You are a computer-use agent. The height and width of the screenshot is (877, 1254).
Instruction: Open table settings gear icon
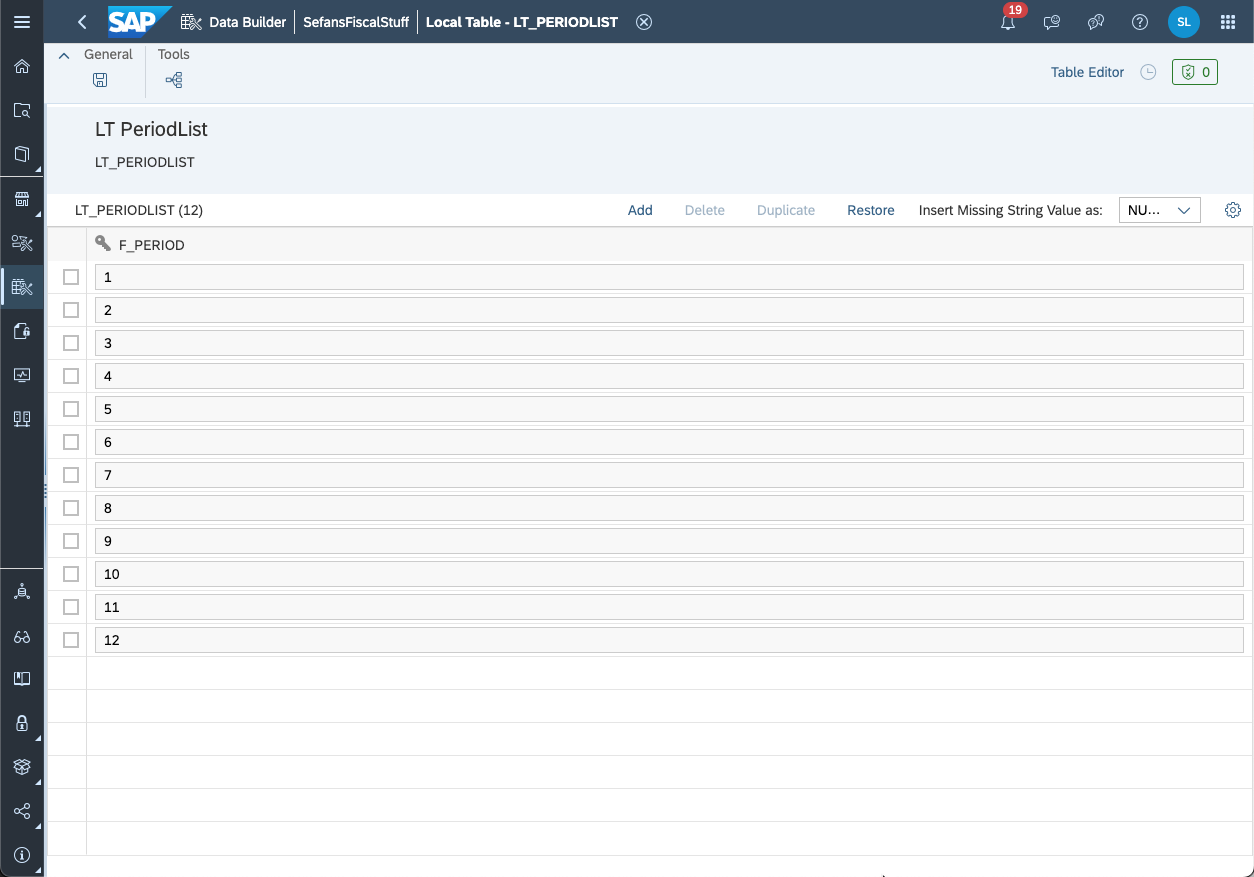1233,210
